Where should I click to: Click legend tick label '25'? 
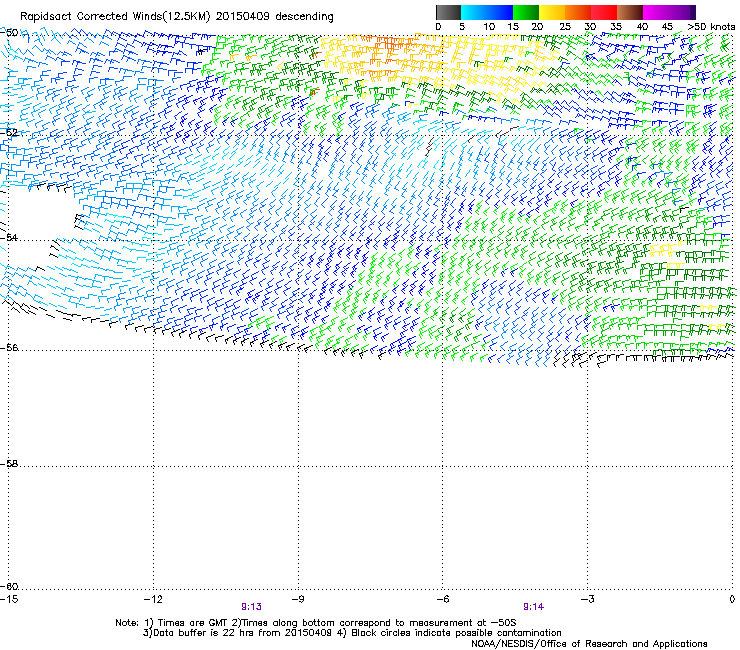point(565,27)
